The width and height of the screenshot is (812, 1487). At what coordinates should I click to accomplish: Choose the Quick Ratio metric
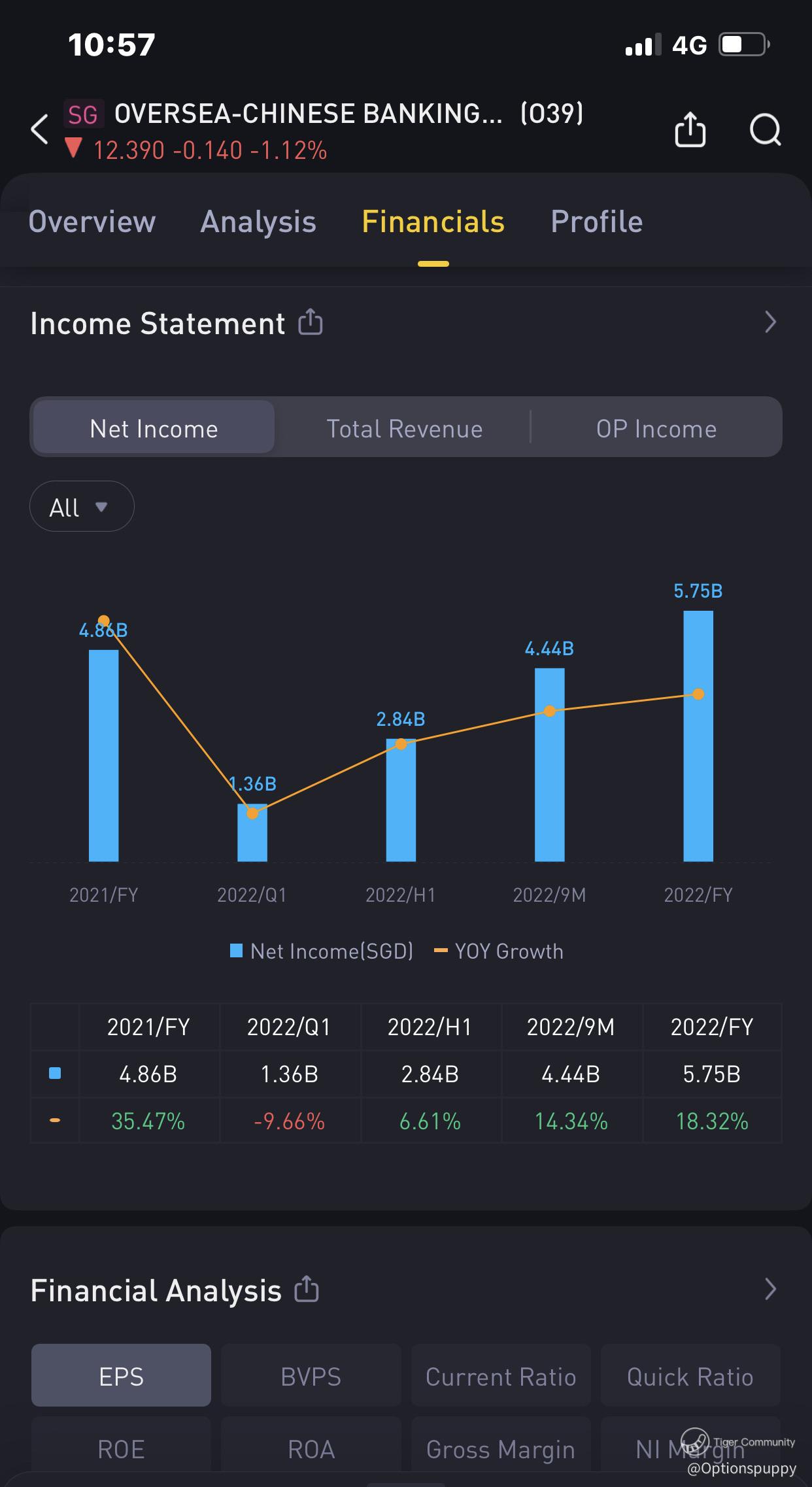(x=690, y=1376)
